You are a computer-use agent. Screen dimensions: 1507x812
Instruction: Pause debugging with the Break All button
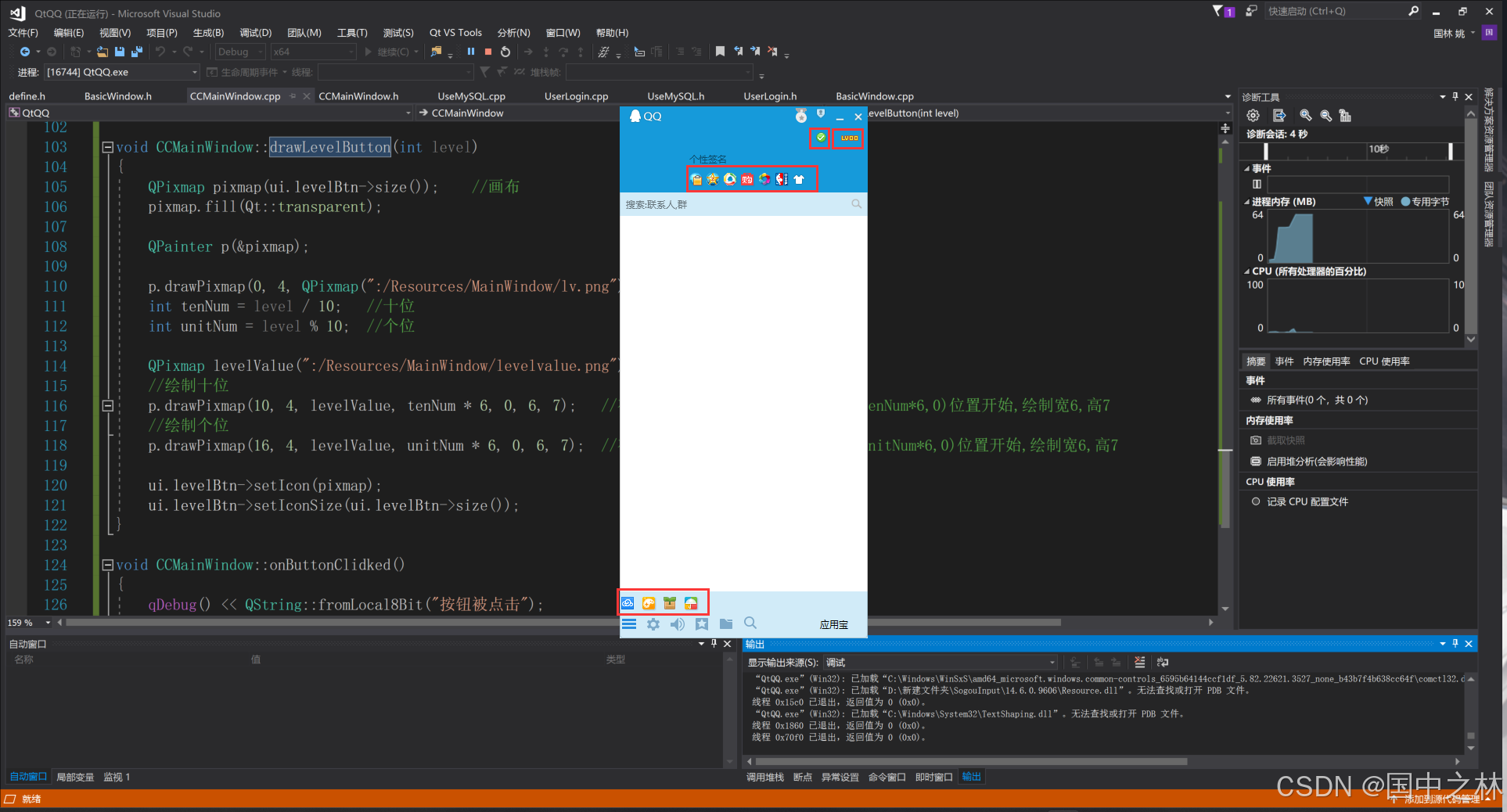pos(471,52)
